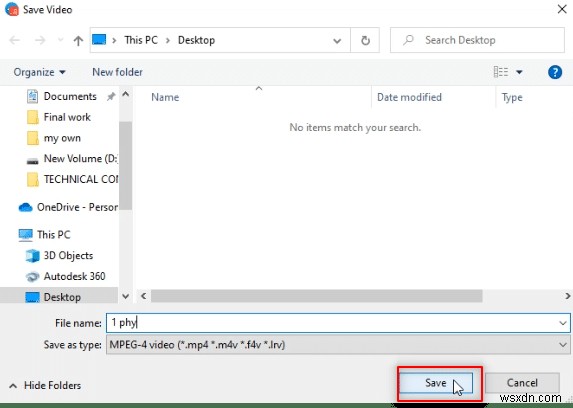The height and width of the screenshot is (408, 573).
Task: Click the Cancel button
Action: [x=522, y=383]
